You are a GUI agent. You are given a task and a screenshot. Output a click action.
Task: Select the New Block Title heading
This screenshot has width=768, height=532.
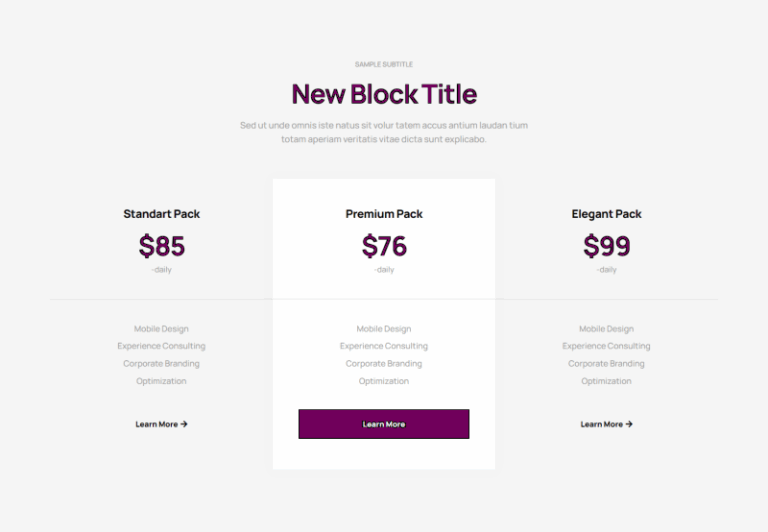tap(384, 94)
